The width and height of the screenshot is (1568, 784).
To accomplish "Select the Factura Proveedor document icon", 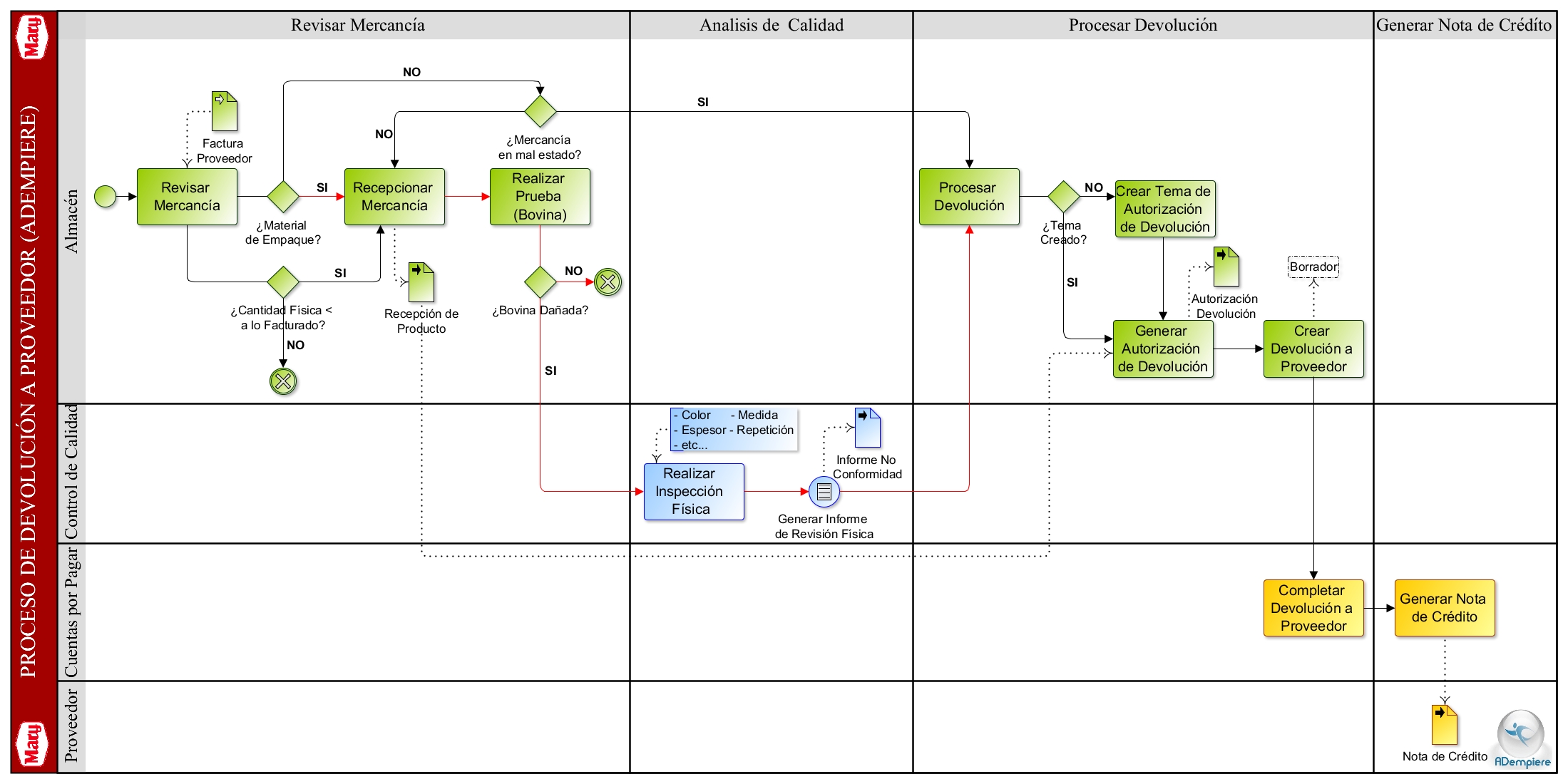I will click(x=225, y=110).
